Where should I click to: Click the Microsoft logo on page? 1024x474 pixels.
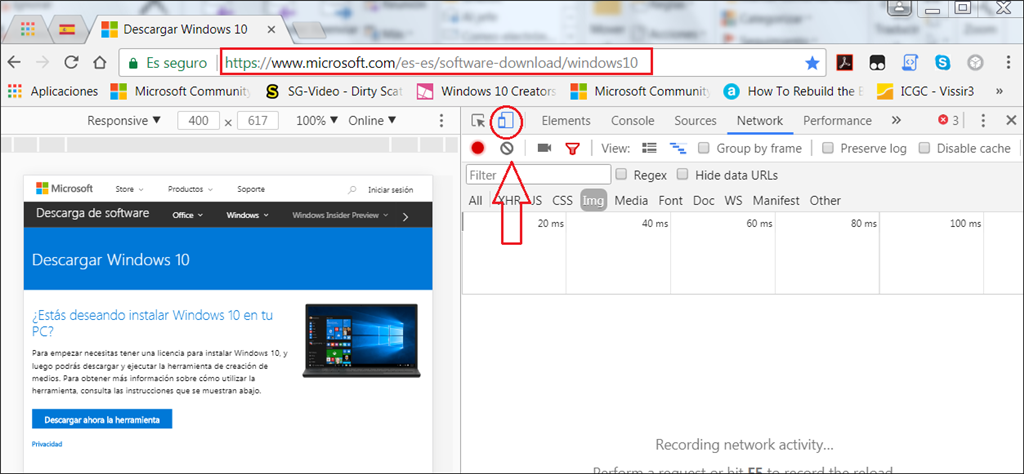pos(64,189)
